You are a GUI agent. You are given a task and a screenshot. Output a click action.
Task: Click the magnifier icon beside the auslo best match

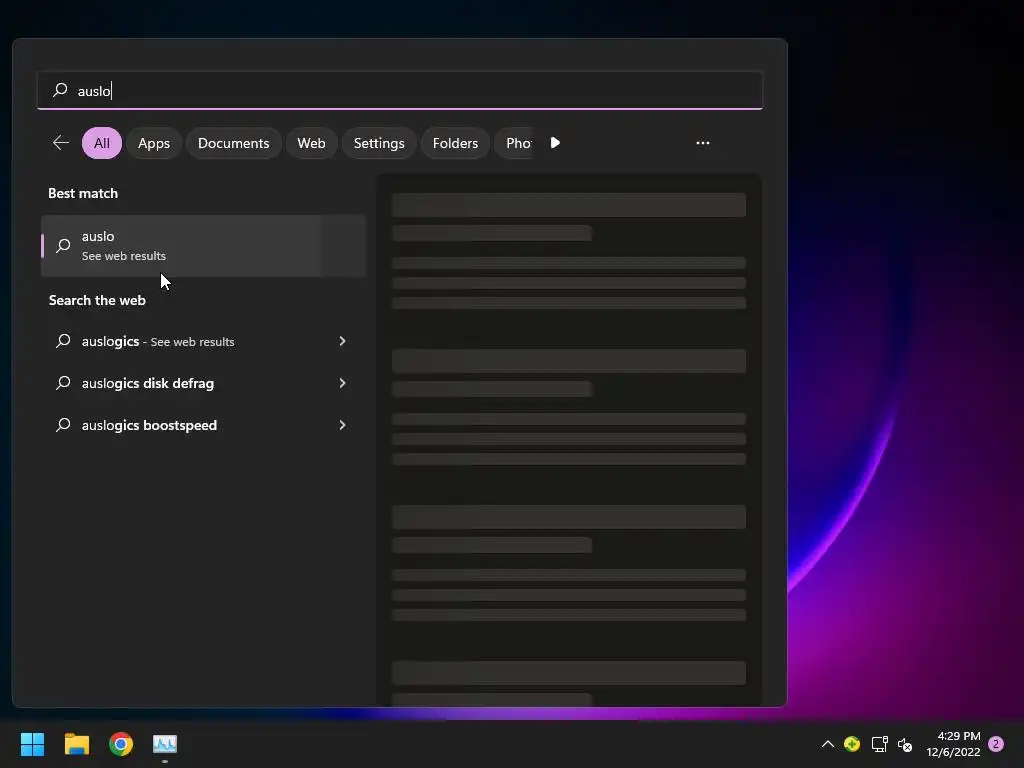click(x=63, y=246)
